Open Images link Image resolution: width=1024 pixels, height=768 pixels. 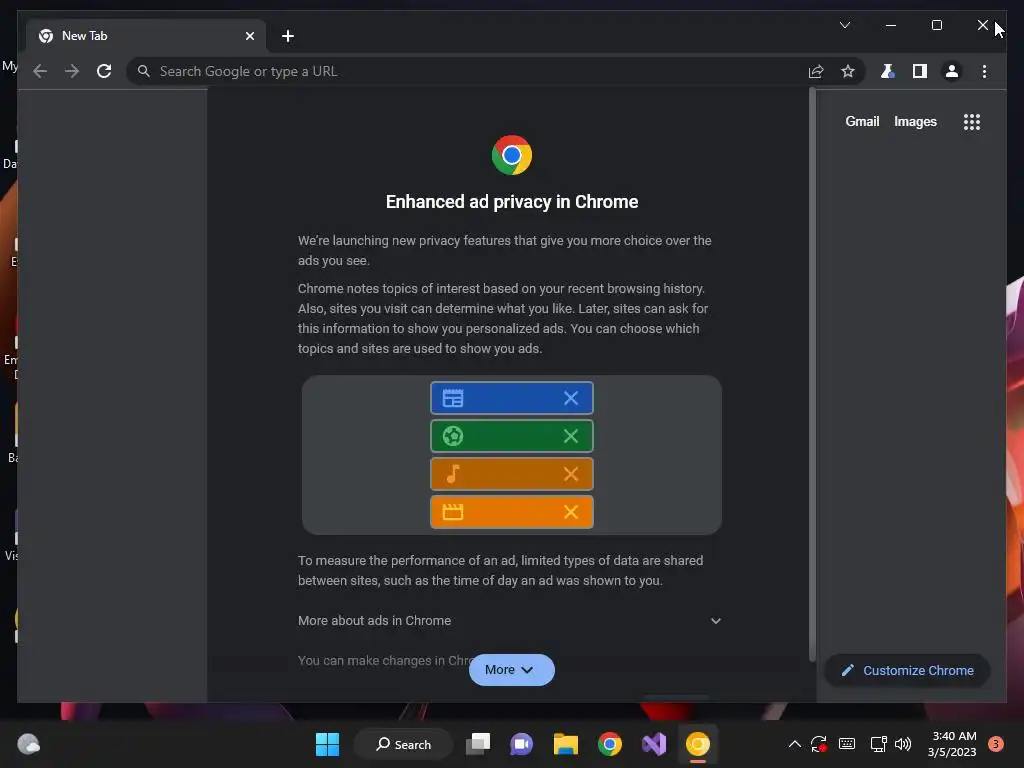pyautogui.click(x=915, y=121)
